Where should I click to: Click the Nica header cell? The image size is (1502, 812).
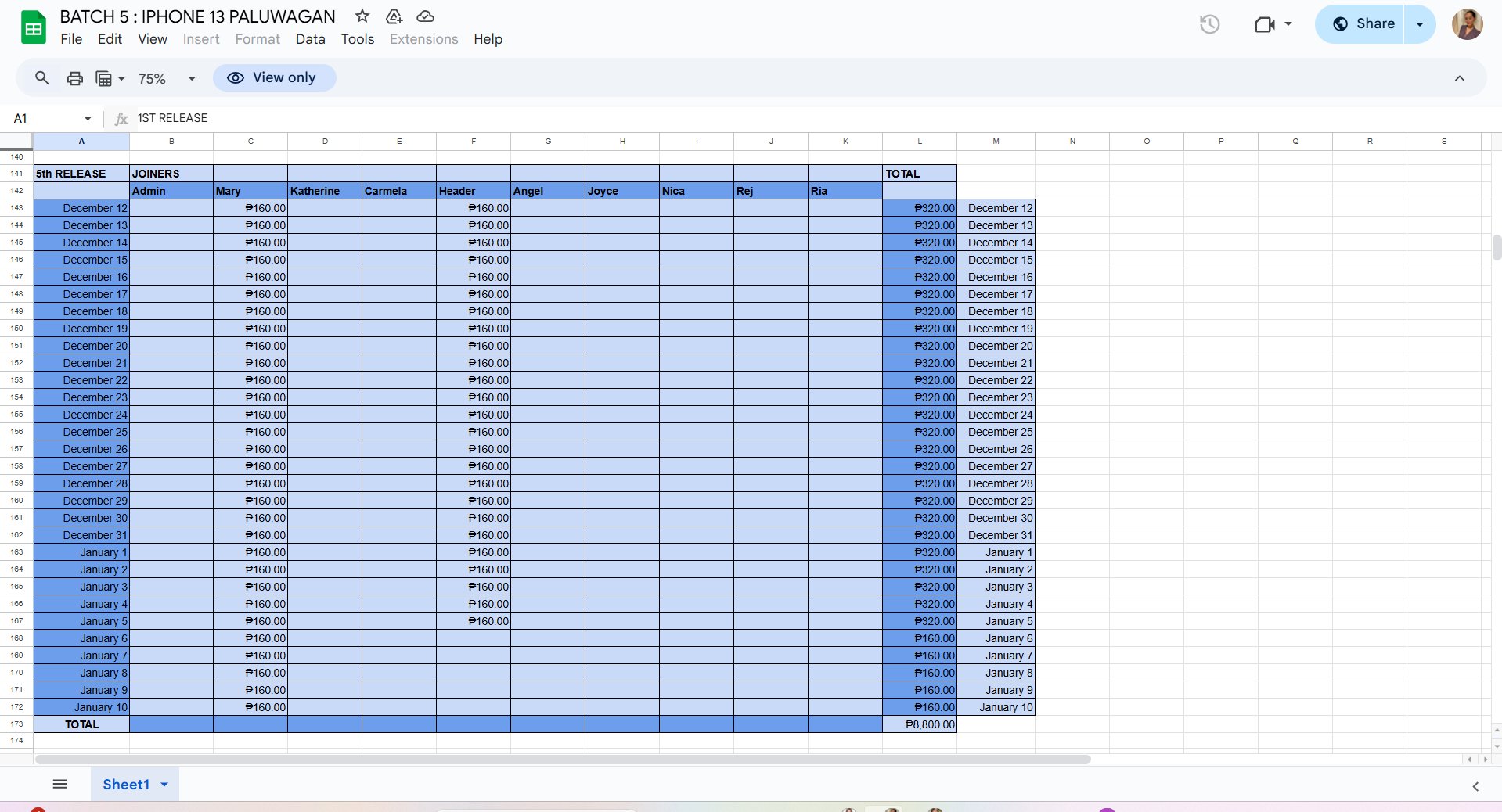point(697,191)
